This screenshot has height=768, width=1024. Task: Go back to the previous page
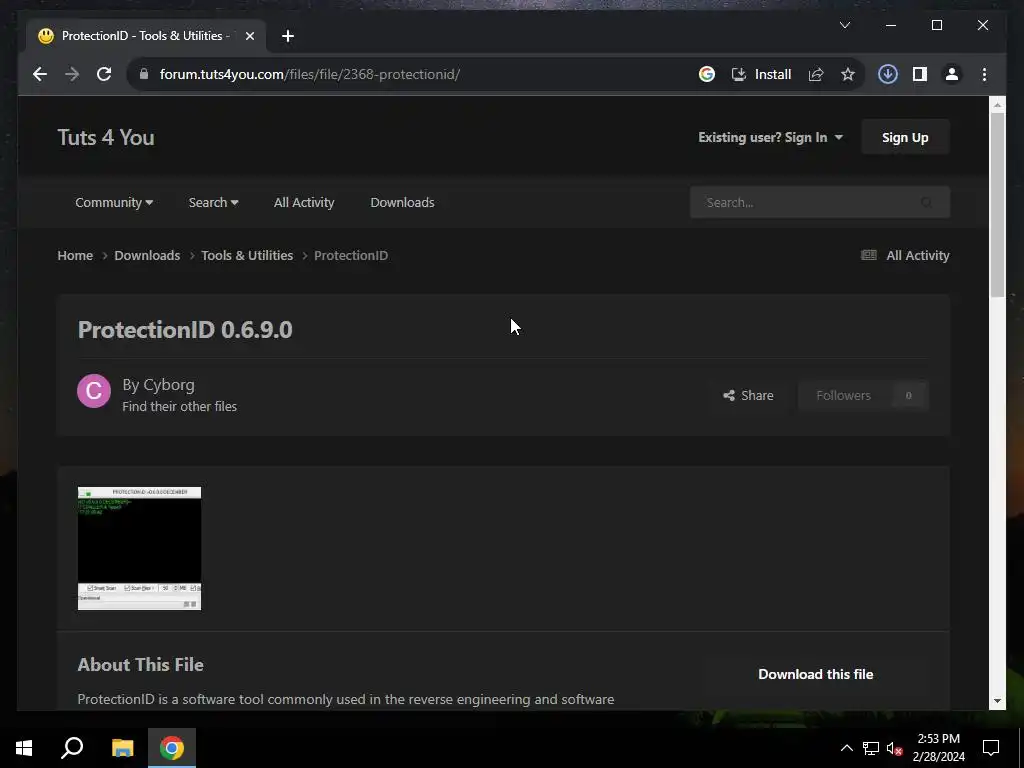pyautogui.click(x=40, y=74)
